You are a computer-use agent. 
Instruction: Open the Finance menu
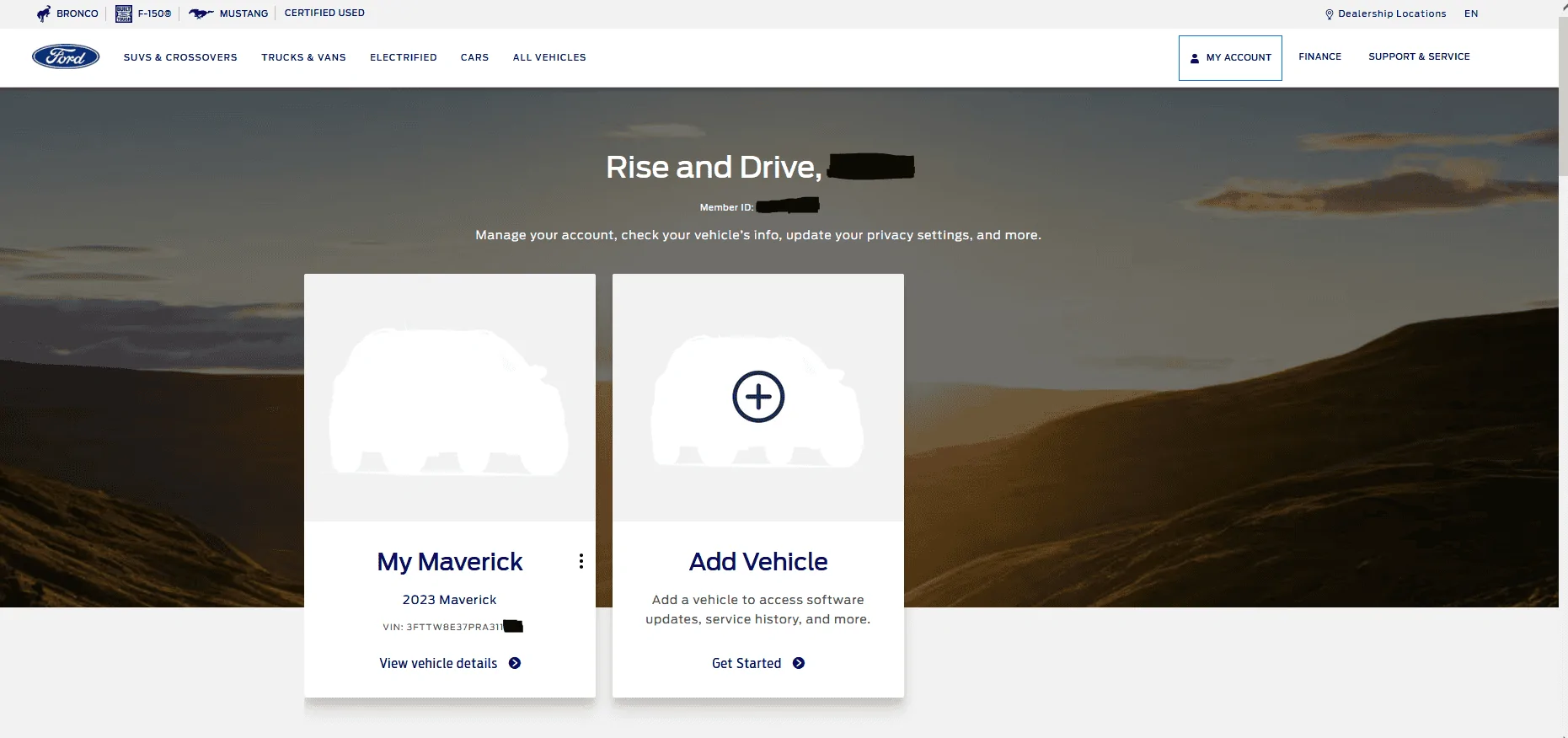[1319, 56]
